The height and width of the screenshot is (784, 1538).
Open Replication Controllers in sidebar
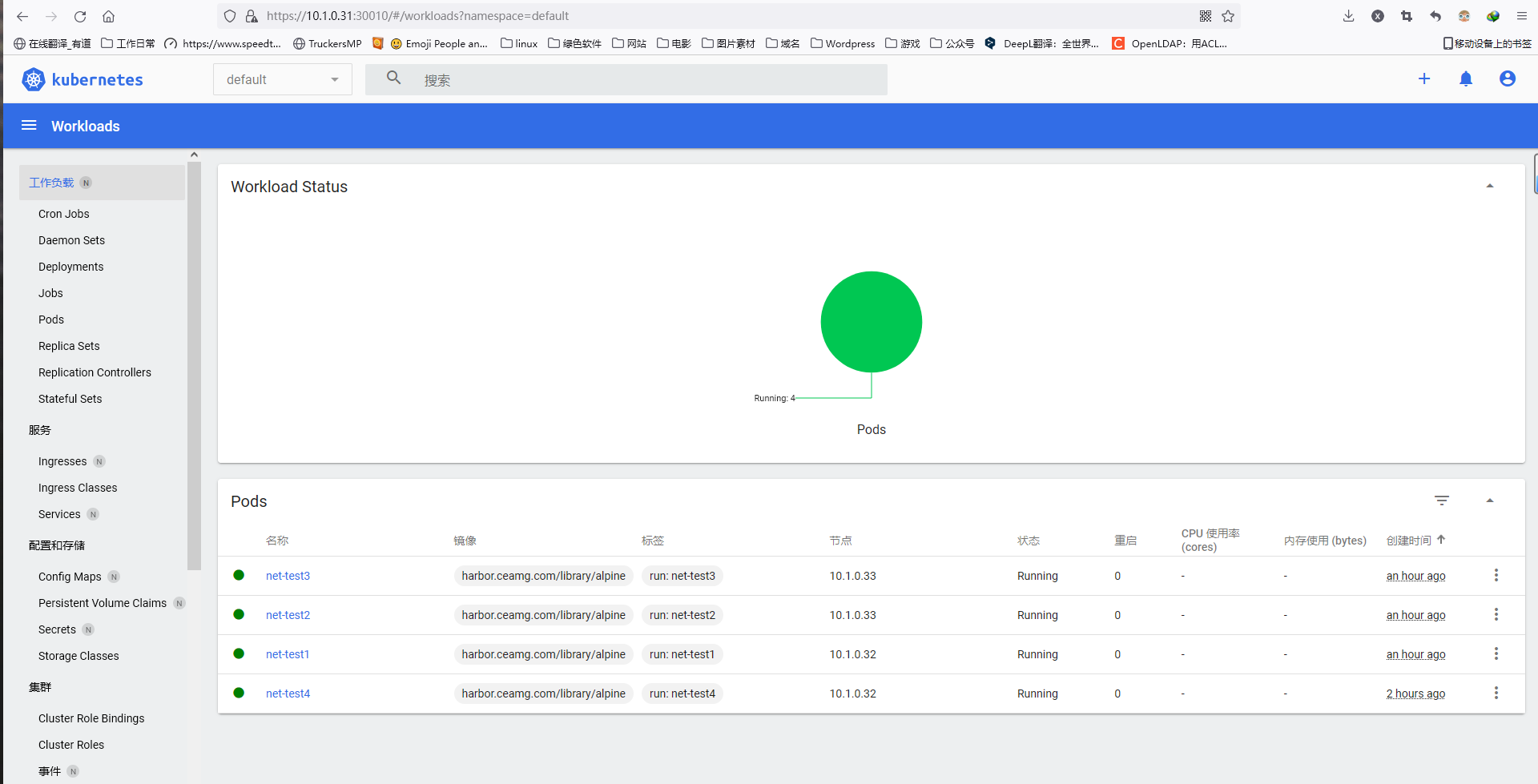[x=95, y=372]
